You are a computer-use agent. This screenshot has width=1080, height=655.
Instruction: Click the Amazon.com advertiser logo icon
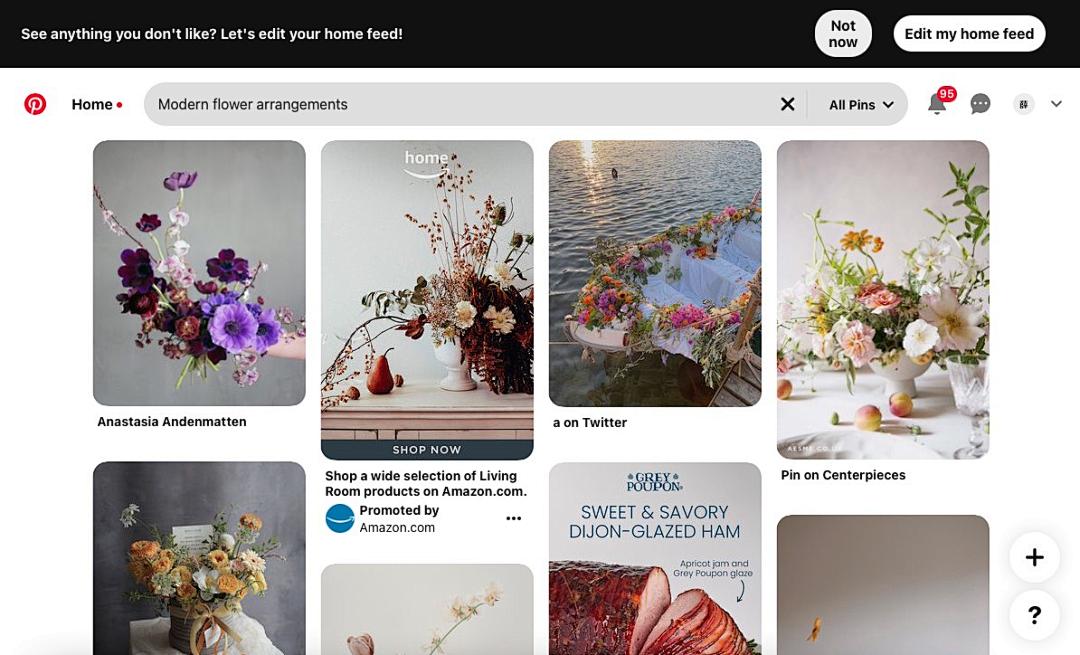(340, 519)
